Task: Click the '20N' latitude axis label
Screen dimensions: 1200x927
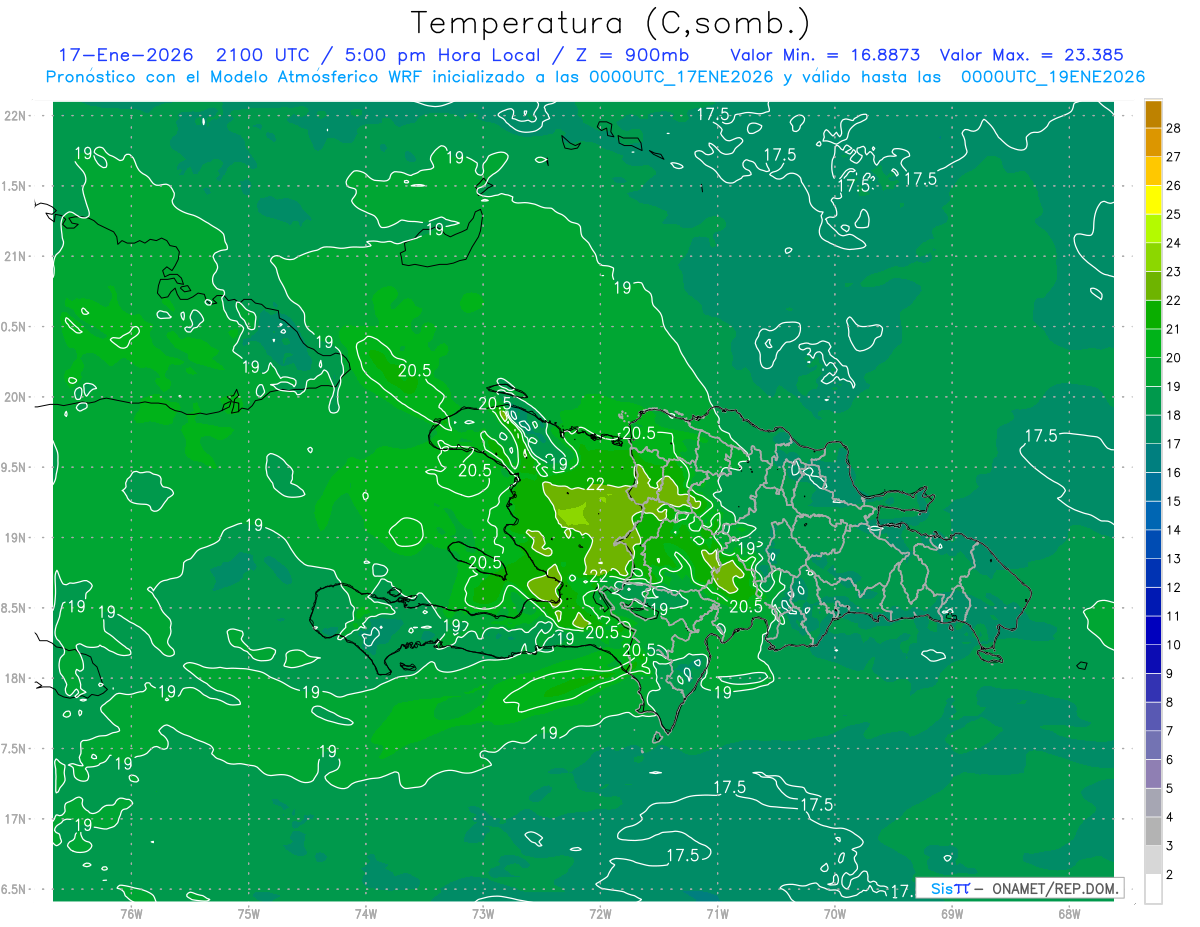Action: pyautogui.click(x=16, y=397)
